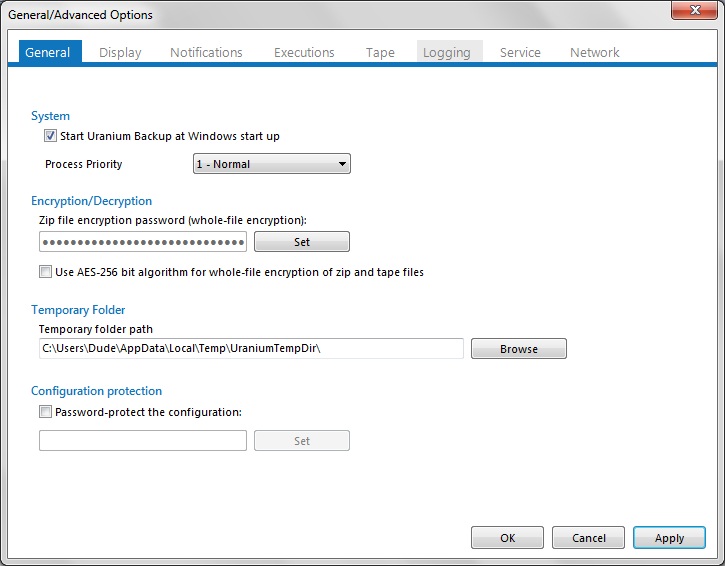725x566 pixels.
Task: Click the Temporary Folder section heading
Action: 78,310
